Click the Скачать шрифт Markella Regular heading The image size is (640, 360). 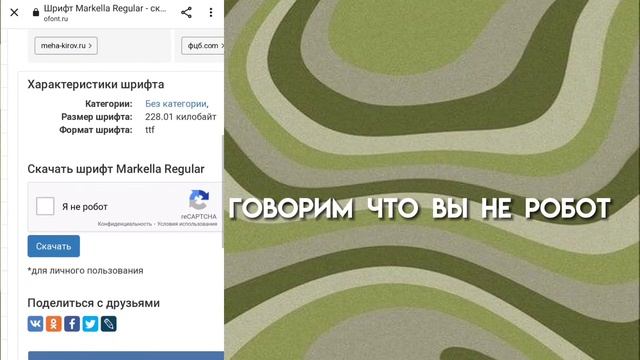[116, 169]
